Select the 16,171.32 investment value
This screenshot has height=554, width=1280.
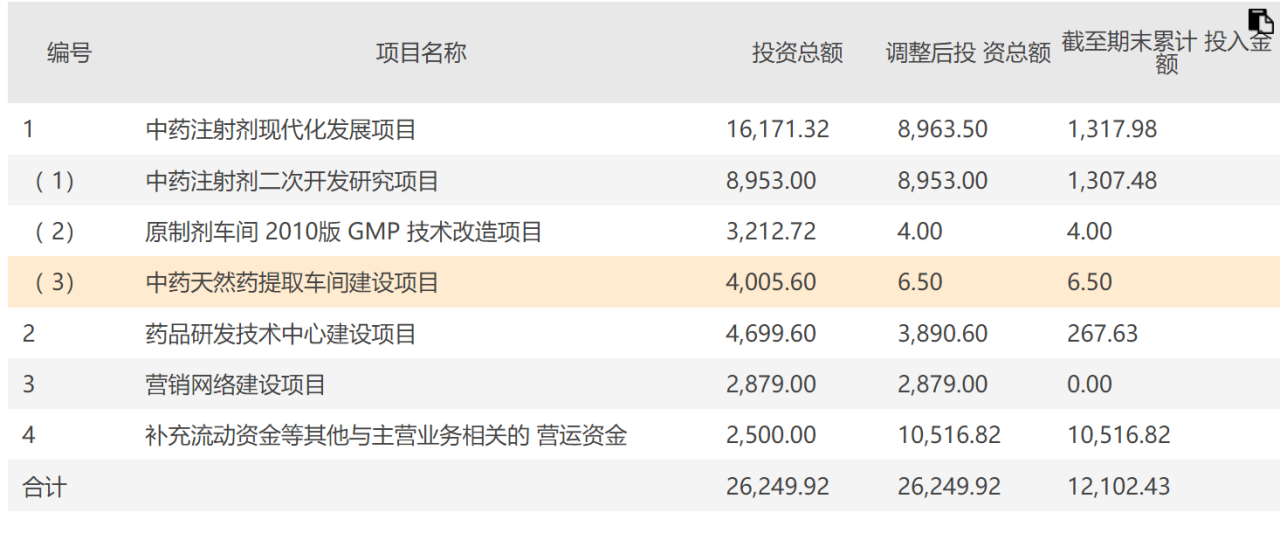[x=777, y=130]
